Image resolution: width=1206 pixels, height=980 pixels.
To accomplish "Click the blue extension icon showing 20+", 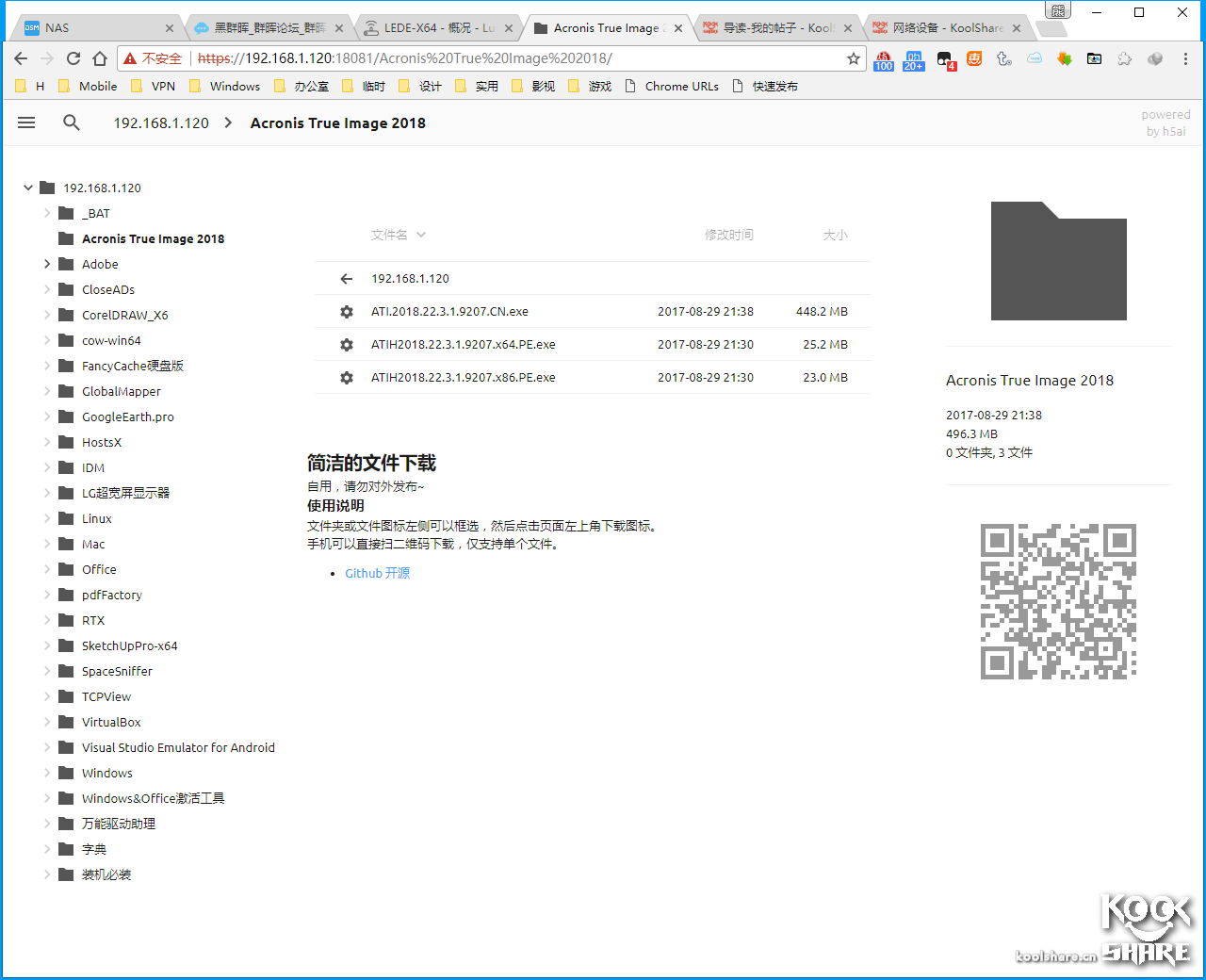I will (914, 59).
